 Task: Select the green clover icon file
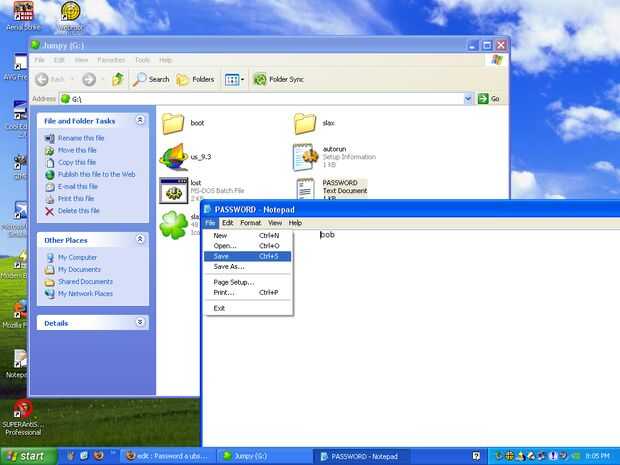[x=174, y=225]
